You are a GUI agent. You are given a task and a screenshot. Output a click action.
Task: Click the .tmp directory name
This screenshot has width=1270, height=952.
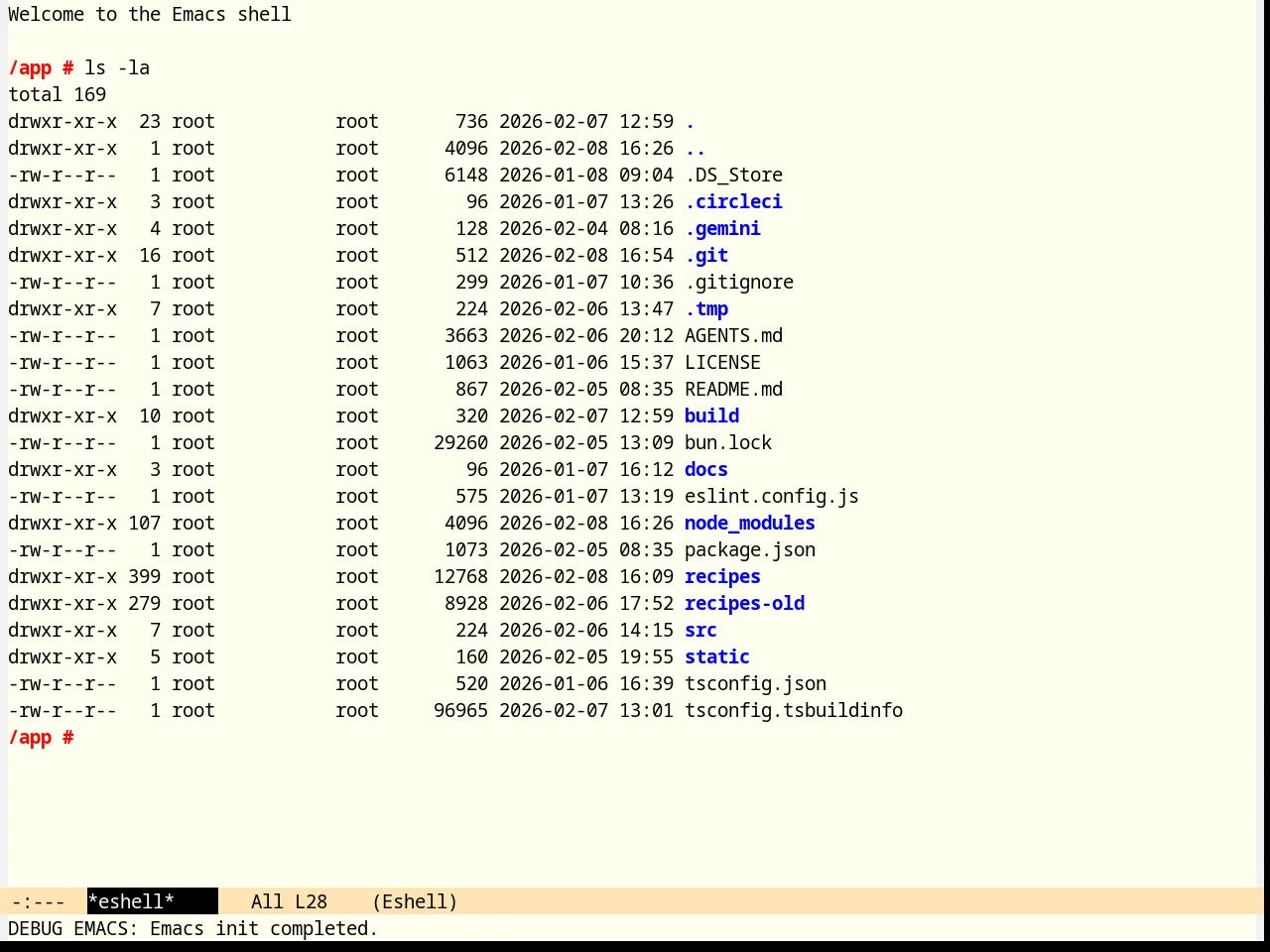click(706, 309)
